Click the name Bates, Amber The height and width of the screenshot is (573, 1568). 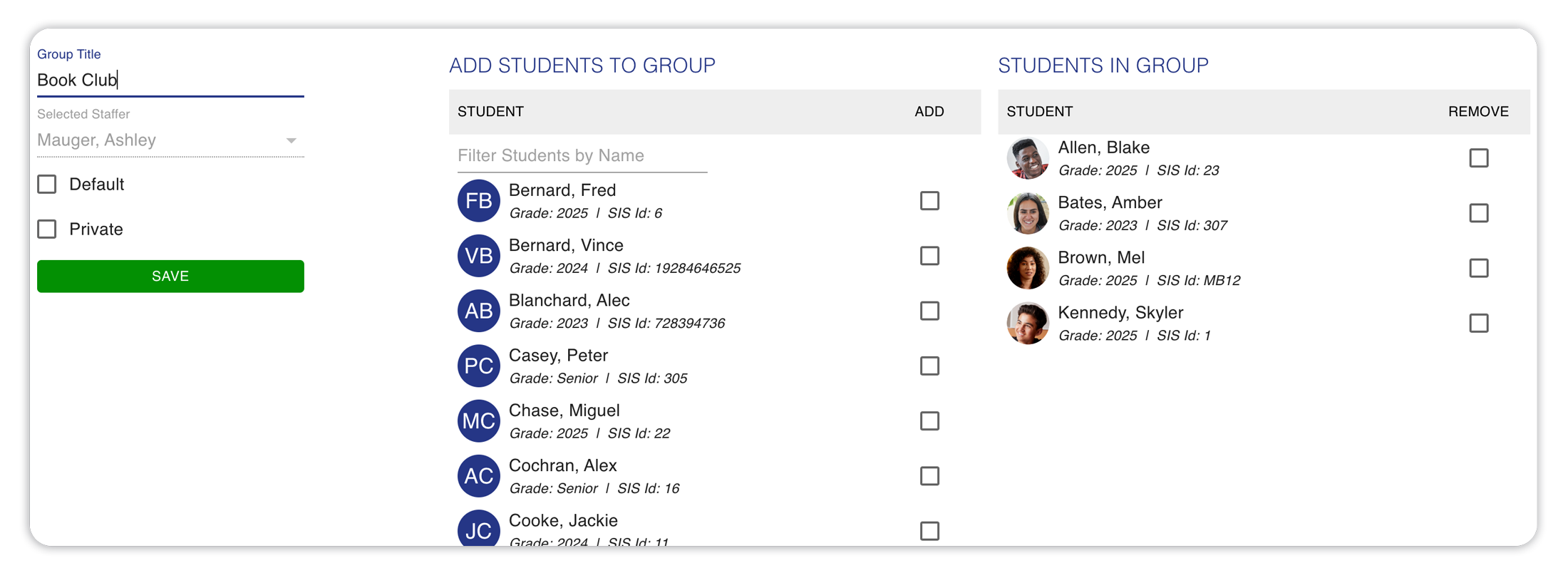click(1110, 202)
